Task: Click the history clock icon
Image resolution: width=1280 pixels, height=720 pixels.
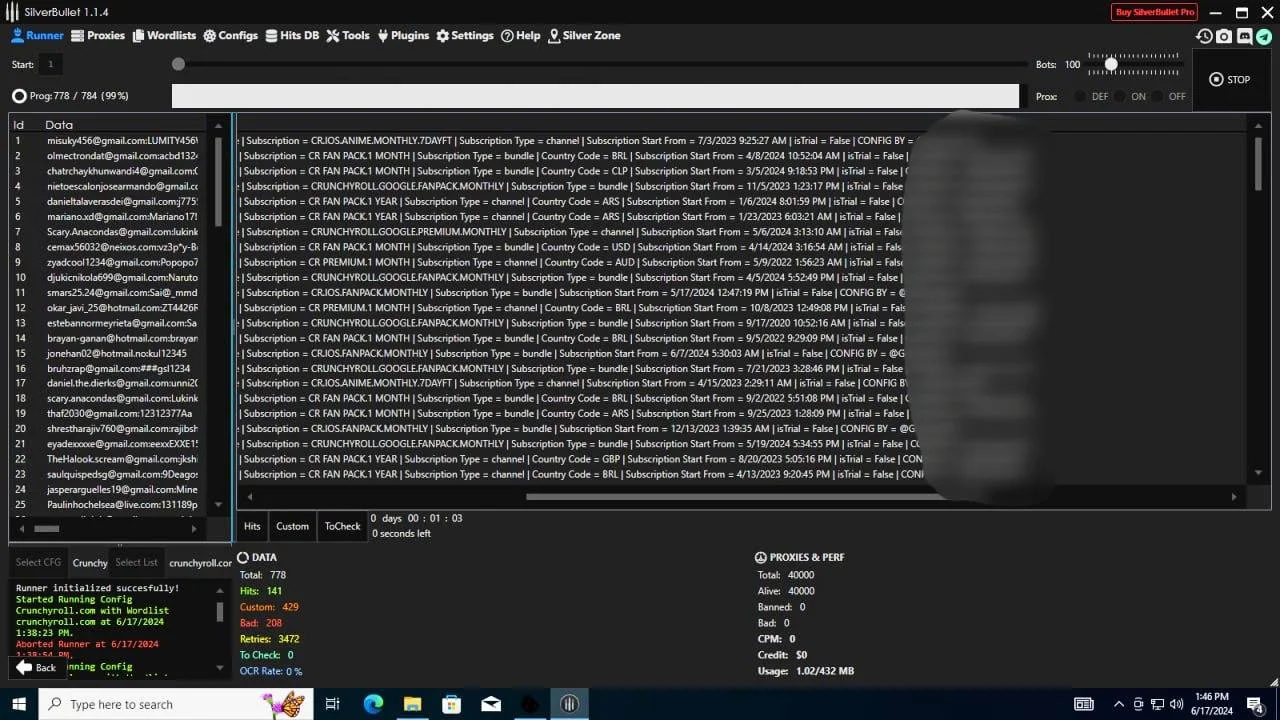Action: click(1204, 36)
